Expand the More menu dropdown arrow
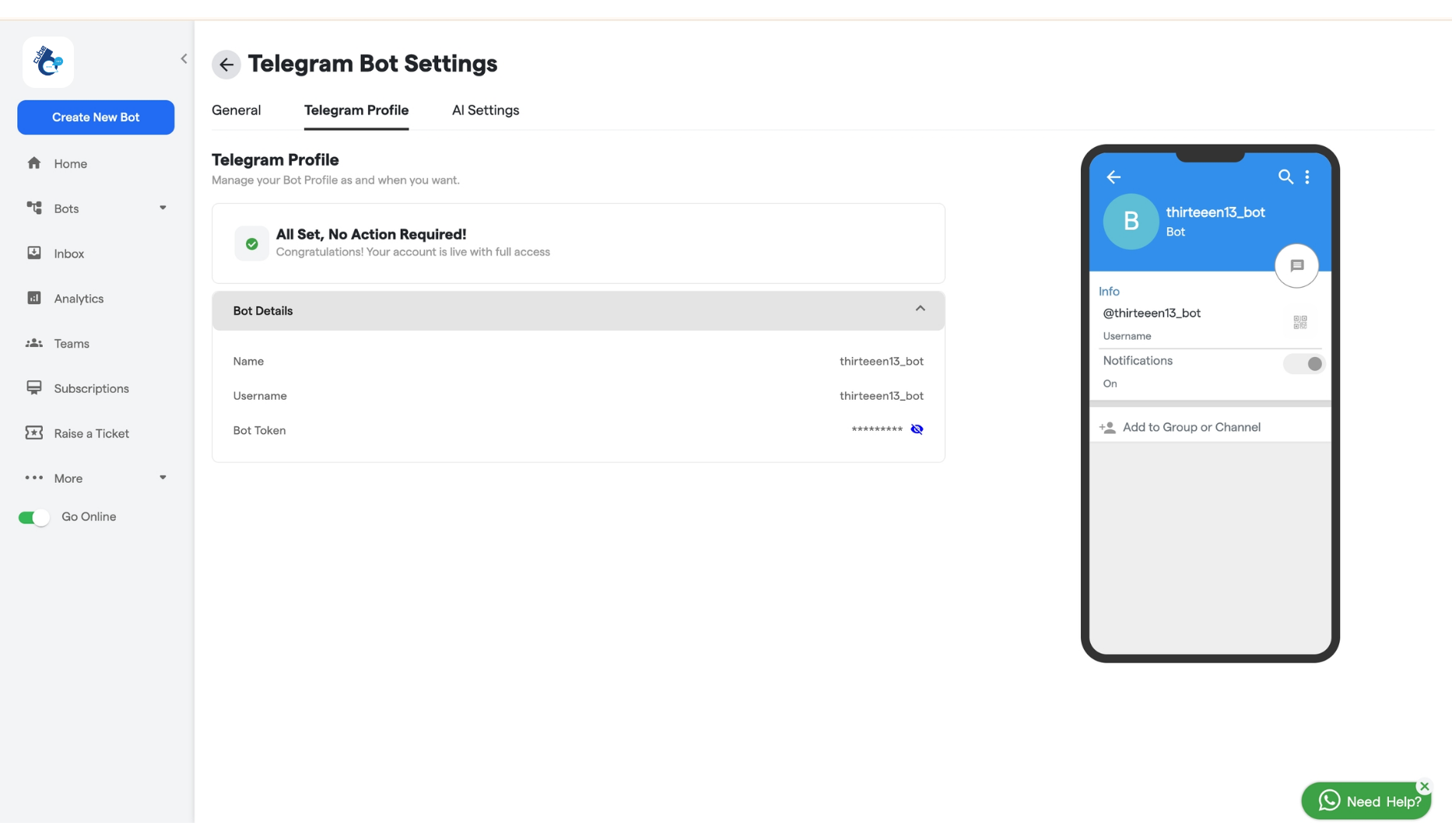This screenshot has height=840, width=1452. point(163,478)
